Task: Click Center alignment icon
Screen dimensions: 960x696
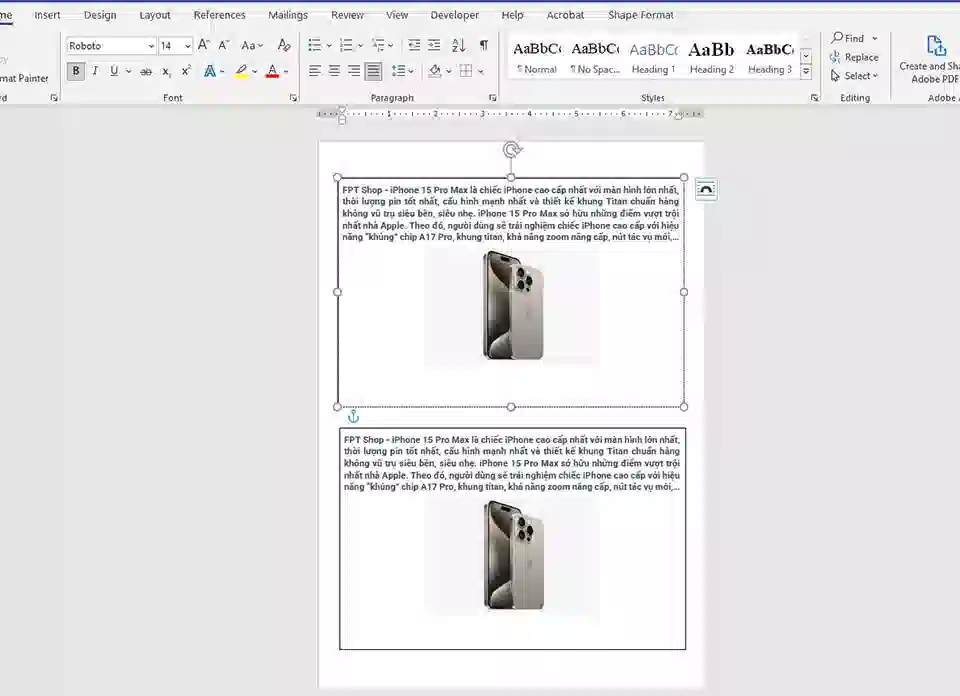Action: point(334,71)
